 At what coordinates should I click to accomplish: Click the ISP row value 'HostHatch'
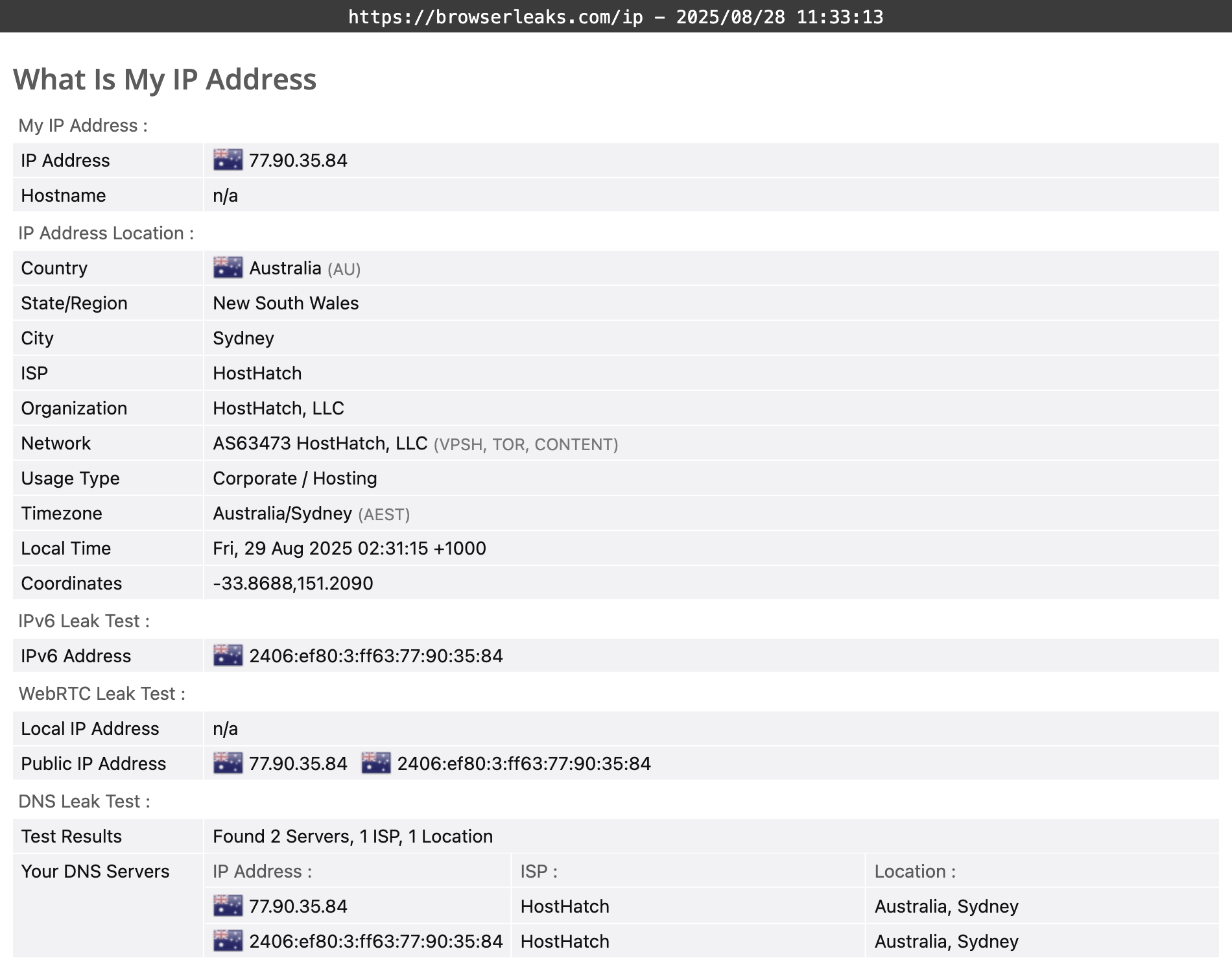pyautogui.click(x=257, y=373)
